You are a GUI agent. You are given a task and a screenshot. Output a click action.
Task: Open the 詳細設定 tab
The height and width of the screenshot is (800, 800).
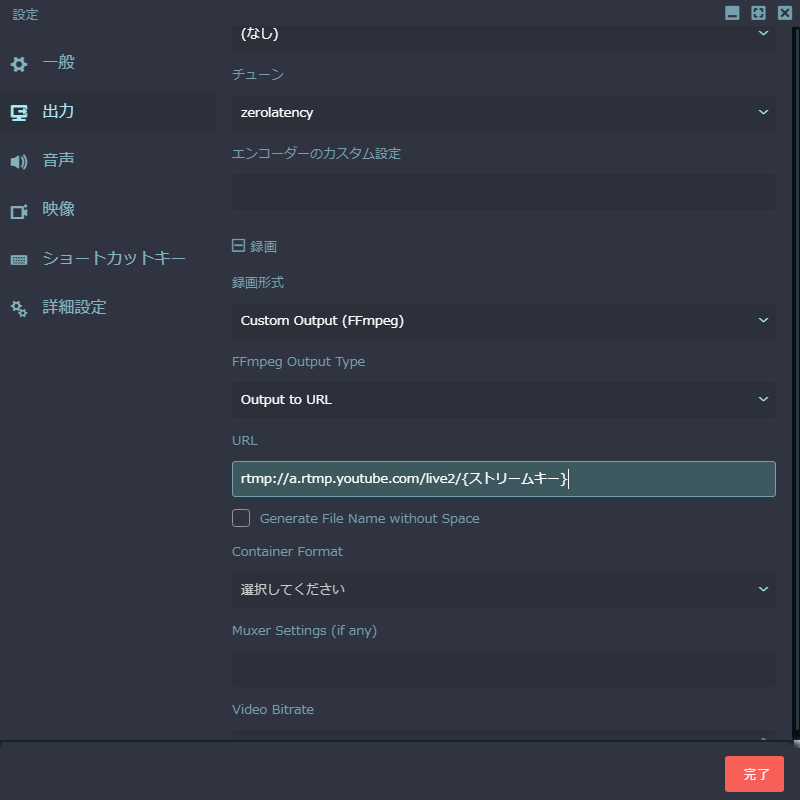click(108, 308)
